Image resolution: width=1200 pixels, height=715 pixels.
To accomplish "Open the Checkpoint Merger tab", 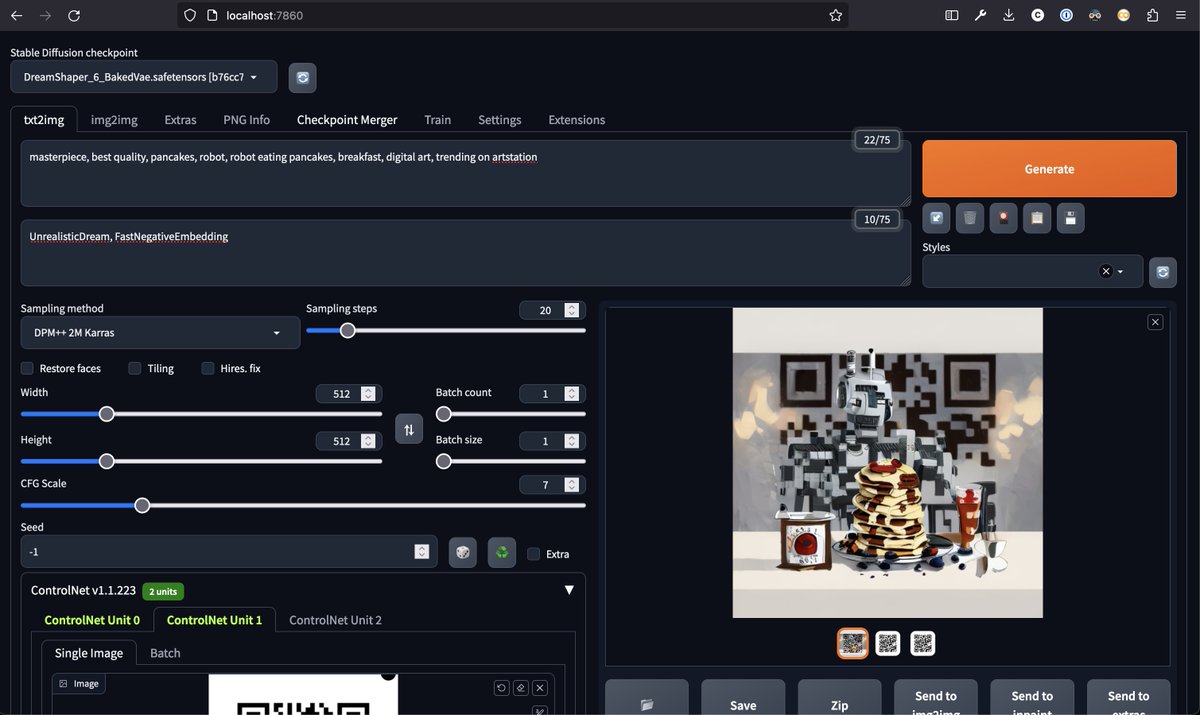I will tap(347, 120).
